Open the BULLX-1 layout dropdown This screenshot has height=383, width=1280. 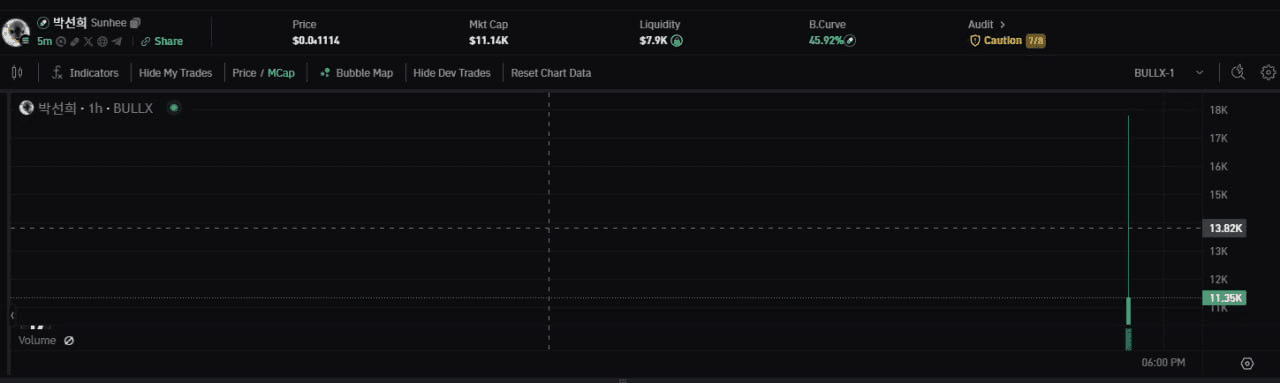[1168, 73]
